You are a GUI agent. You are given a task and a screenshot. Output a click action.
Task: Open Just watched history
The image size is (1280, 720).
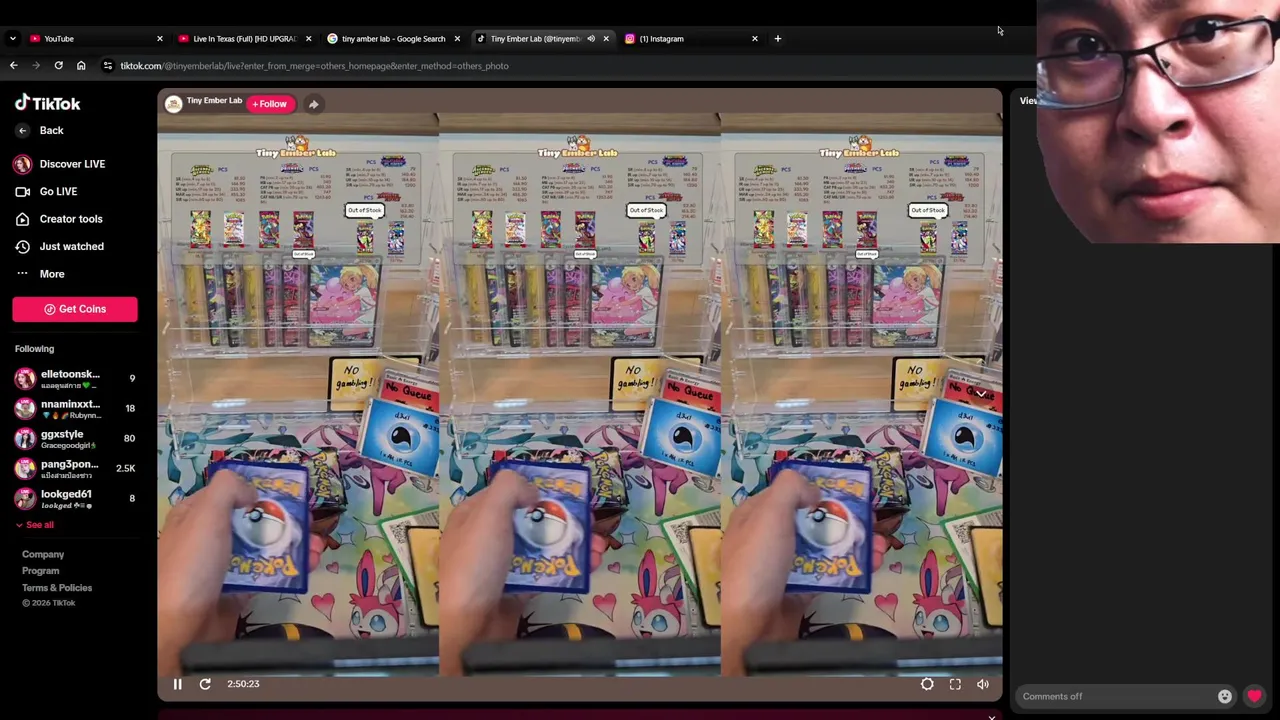59,246
